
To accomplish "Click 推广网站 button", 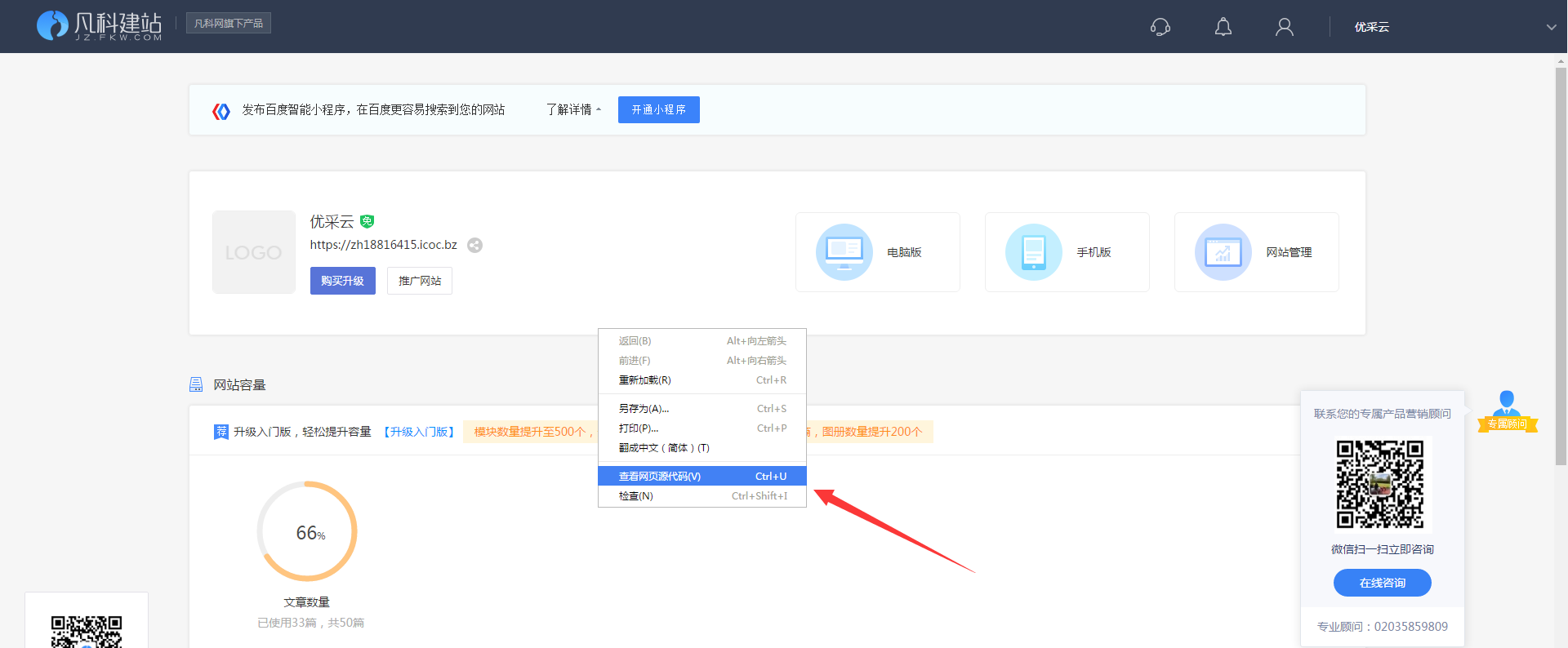I will coord(420,281).
